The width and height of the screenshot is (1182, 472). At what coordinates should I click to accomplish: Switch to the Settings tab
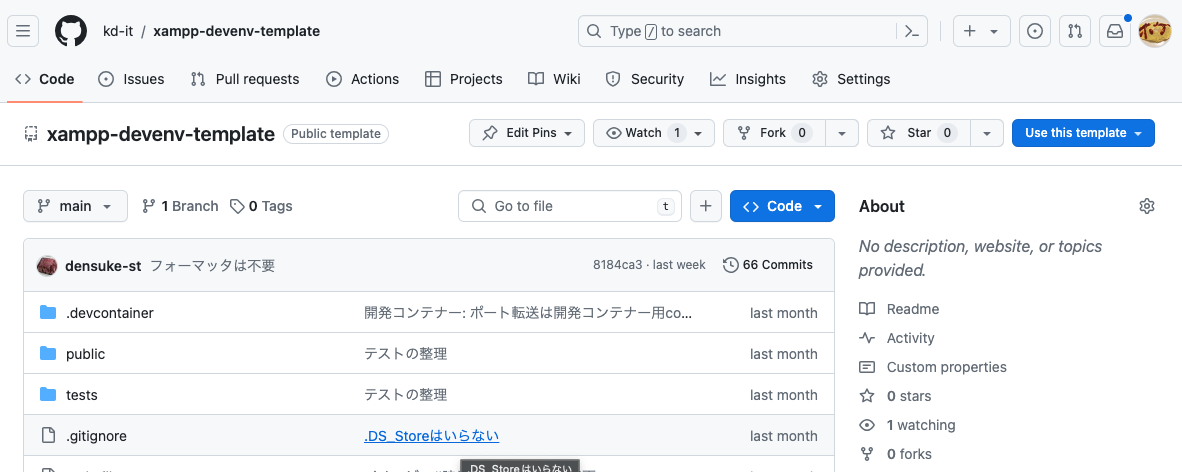click(851, 79)
